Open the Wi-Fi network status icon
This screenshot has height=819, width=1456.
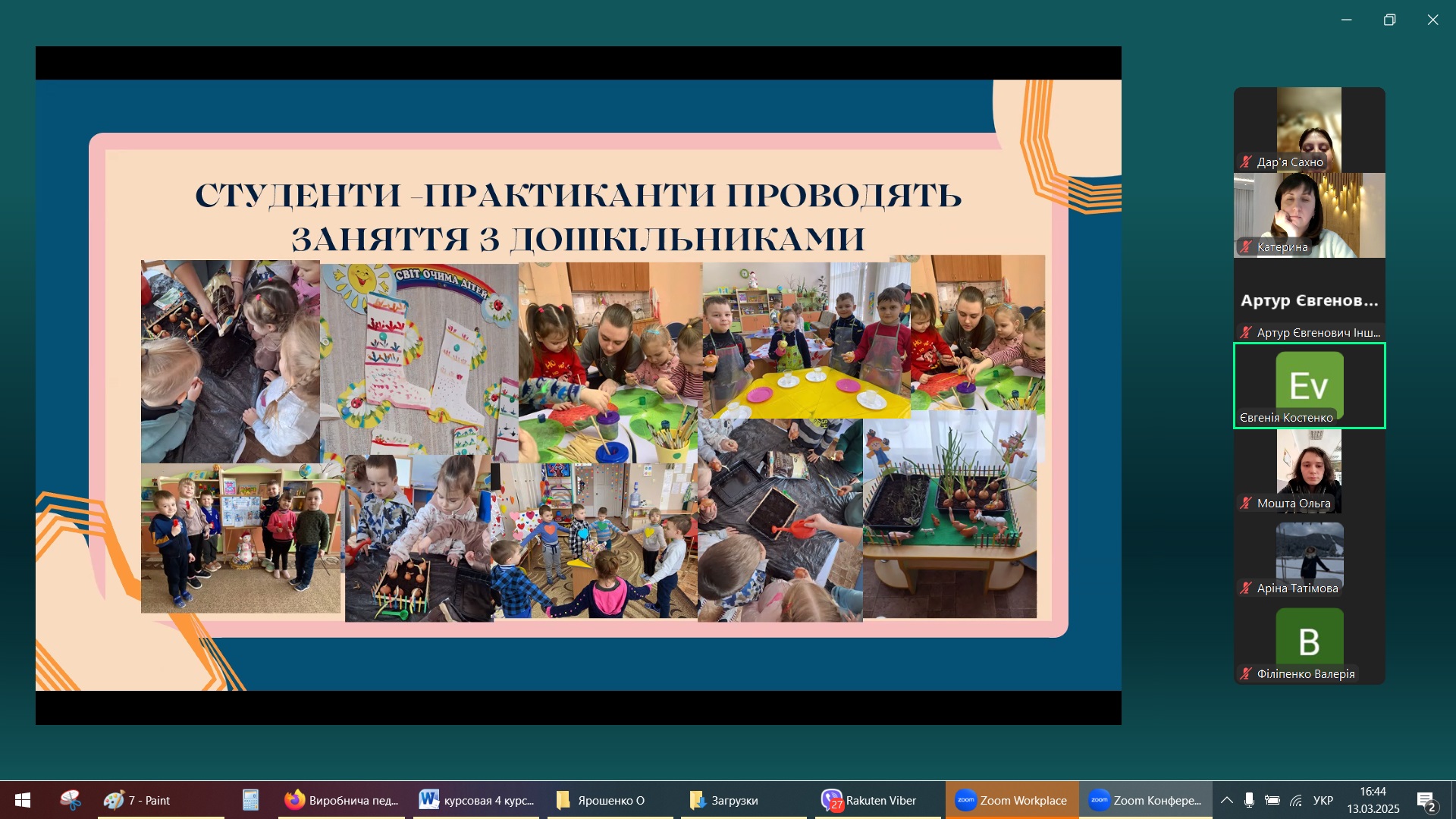(x=1296, y=800)
